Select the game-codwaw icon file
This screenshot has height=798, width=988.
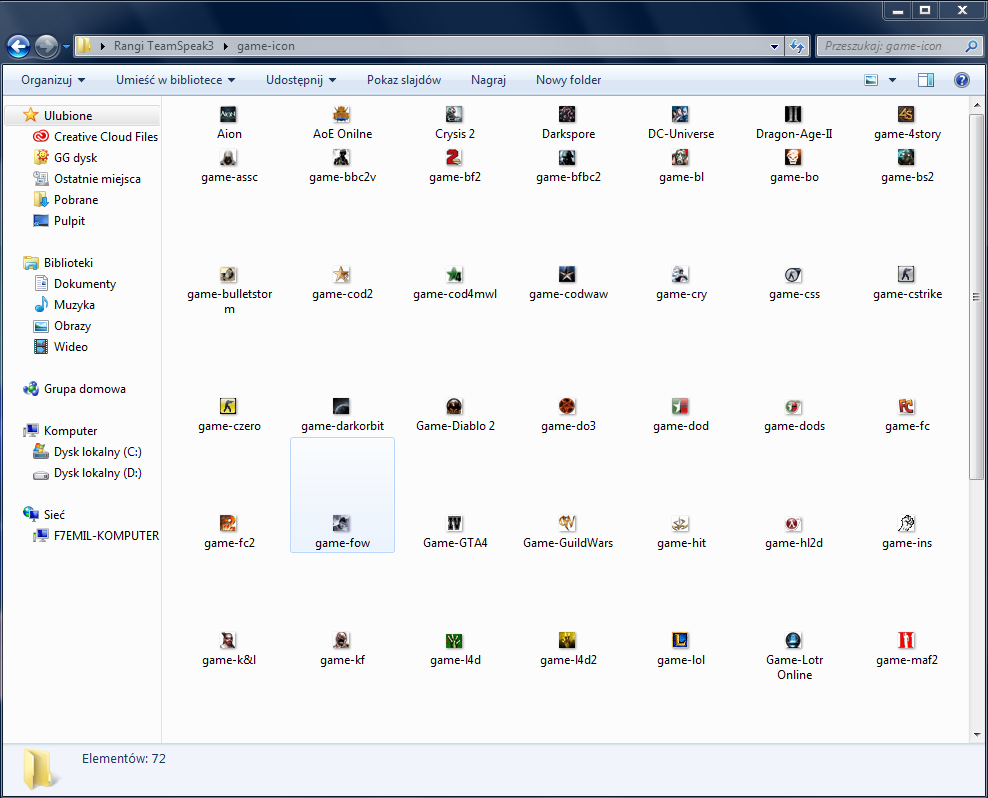[568, 283]
